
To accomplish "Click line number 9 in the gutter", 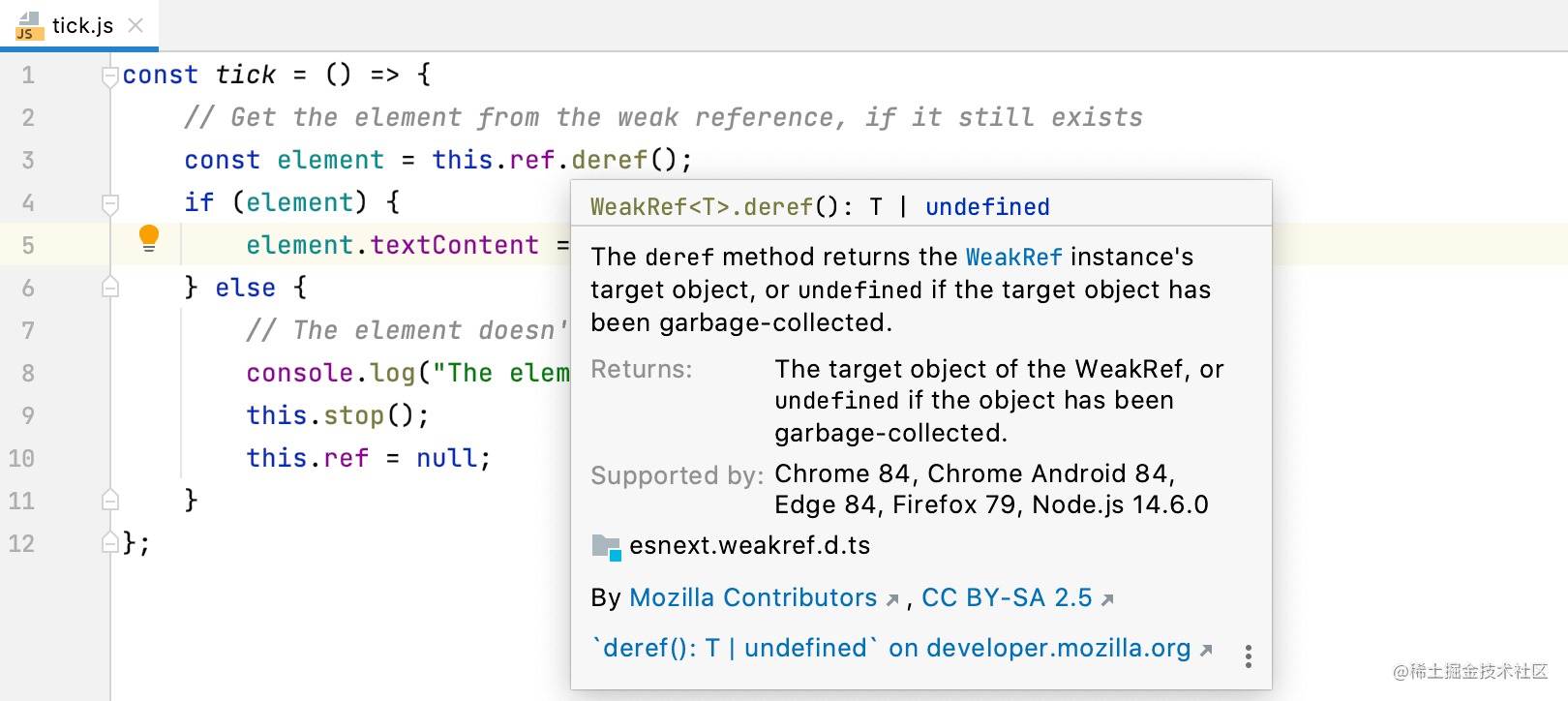I will [28, 415].
